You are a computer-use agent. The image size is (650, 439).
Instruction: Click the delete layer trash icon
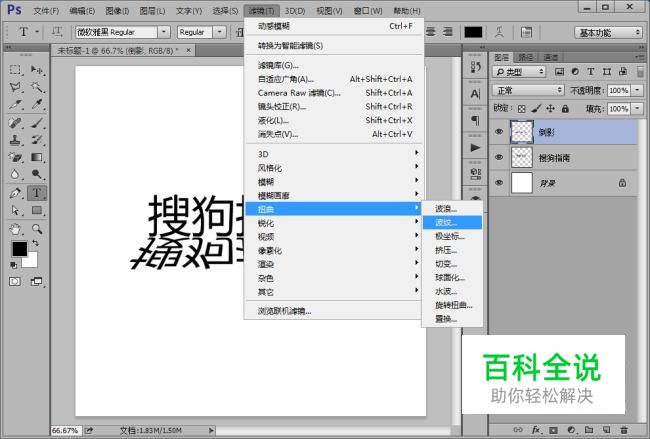point(623,430)
